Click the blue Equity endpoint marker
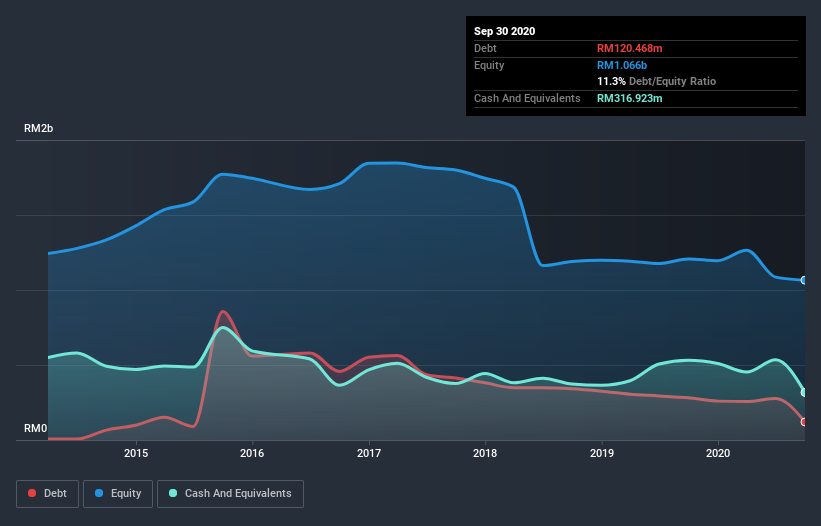 coord(804,281)
